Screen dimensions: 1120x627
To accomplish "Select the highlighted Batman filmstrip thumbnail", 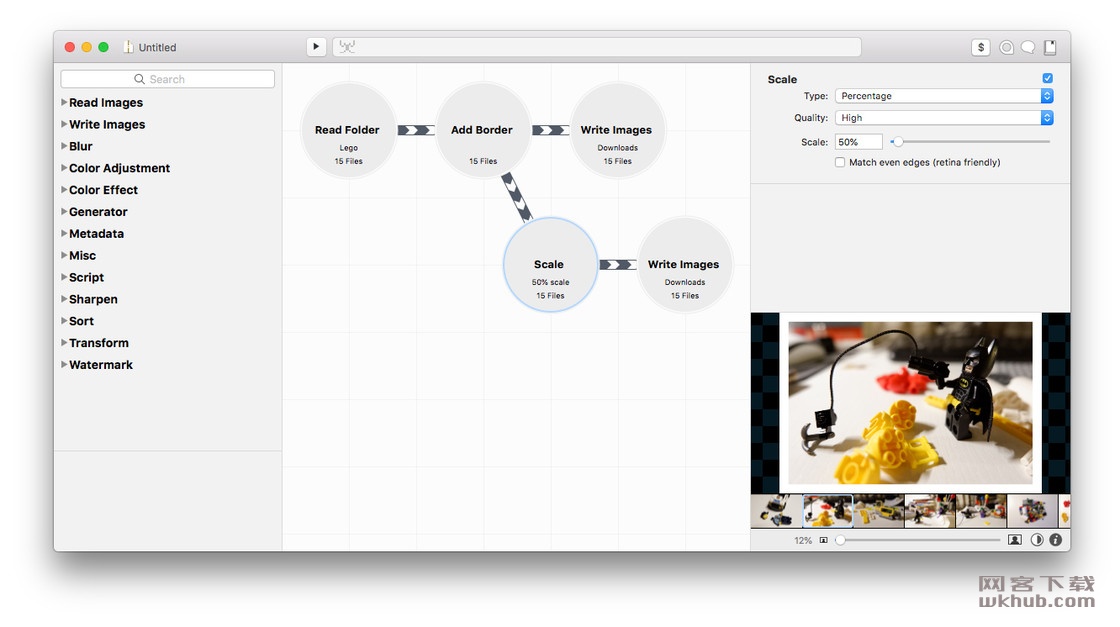I will (827, 511).
